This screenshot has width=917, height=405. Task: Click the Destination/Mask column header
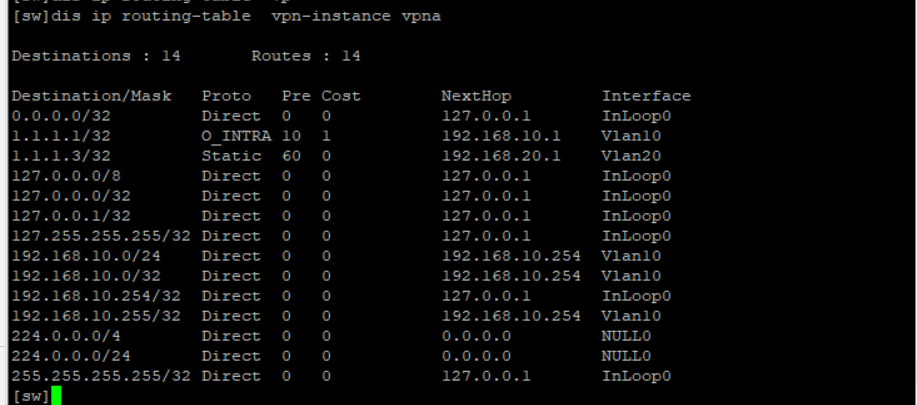coord(91,96)
